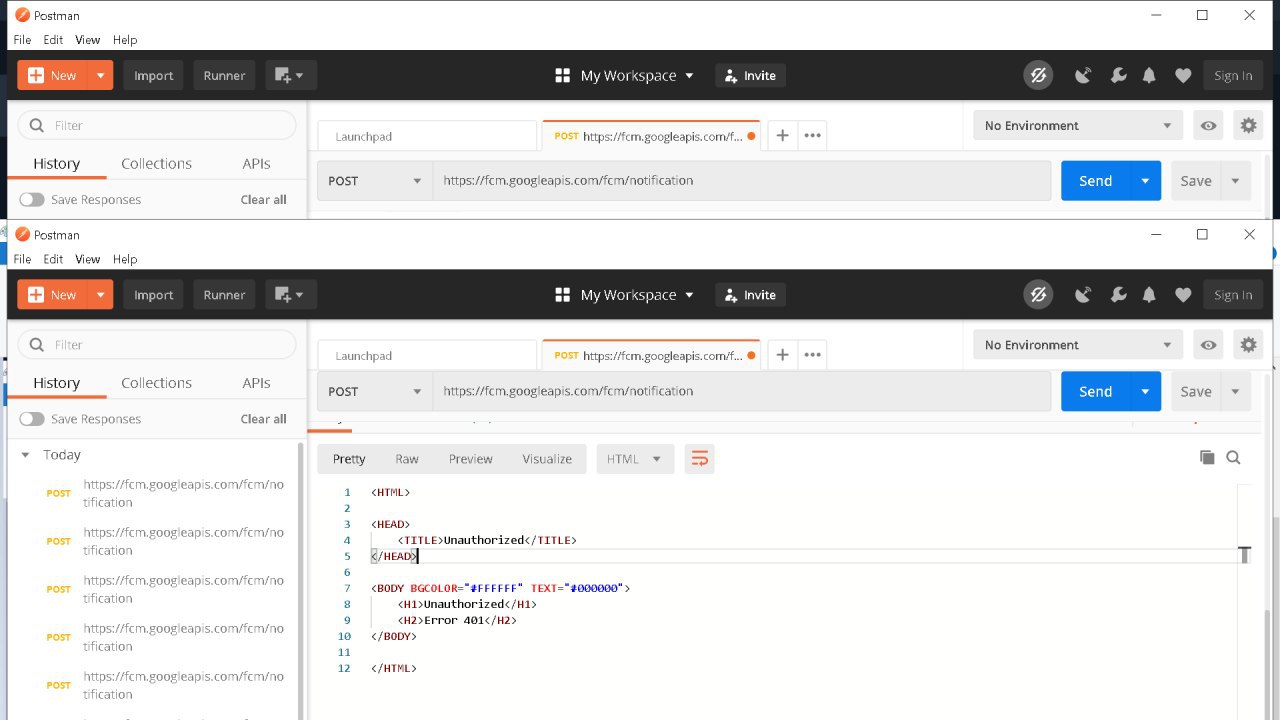Open the File menu in back window
1280x720 pixels.
(22, 40)
